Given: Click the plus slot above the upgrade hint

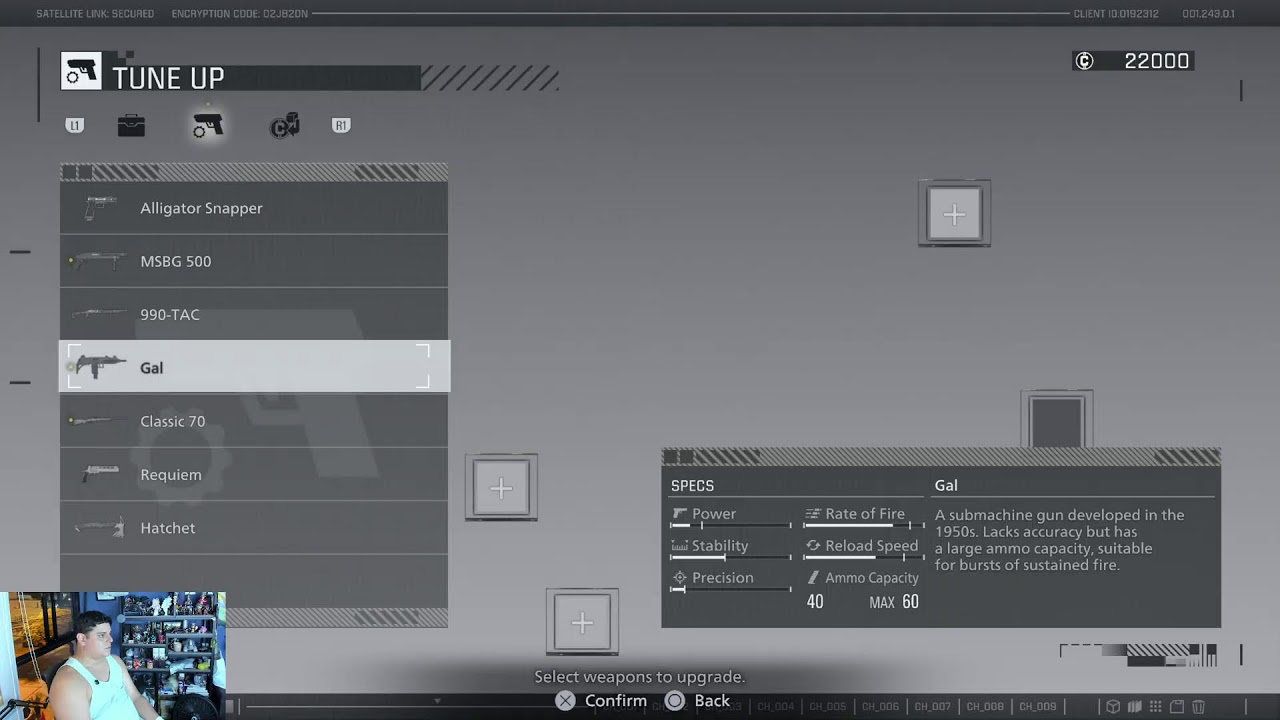Looking at the screenshot, I should click(582, 622).
